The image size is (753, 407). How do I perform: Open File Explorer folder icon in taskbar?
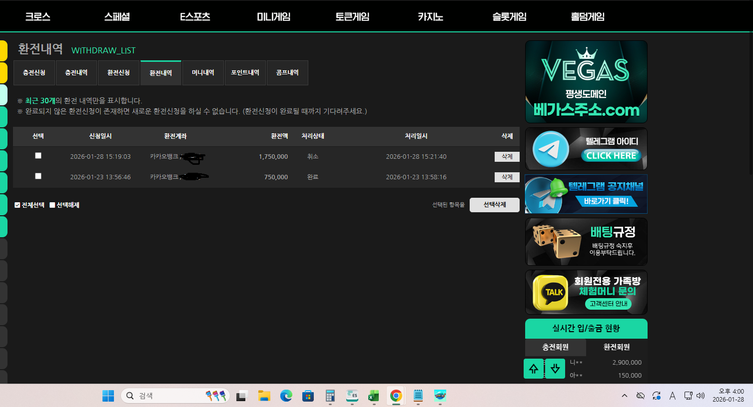coord(264,396)
